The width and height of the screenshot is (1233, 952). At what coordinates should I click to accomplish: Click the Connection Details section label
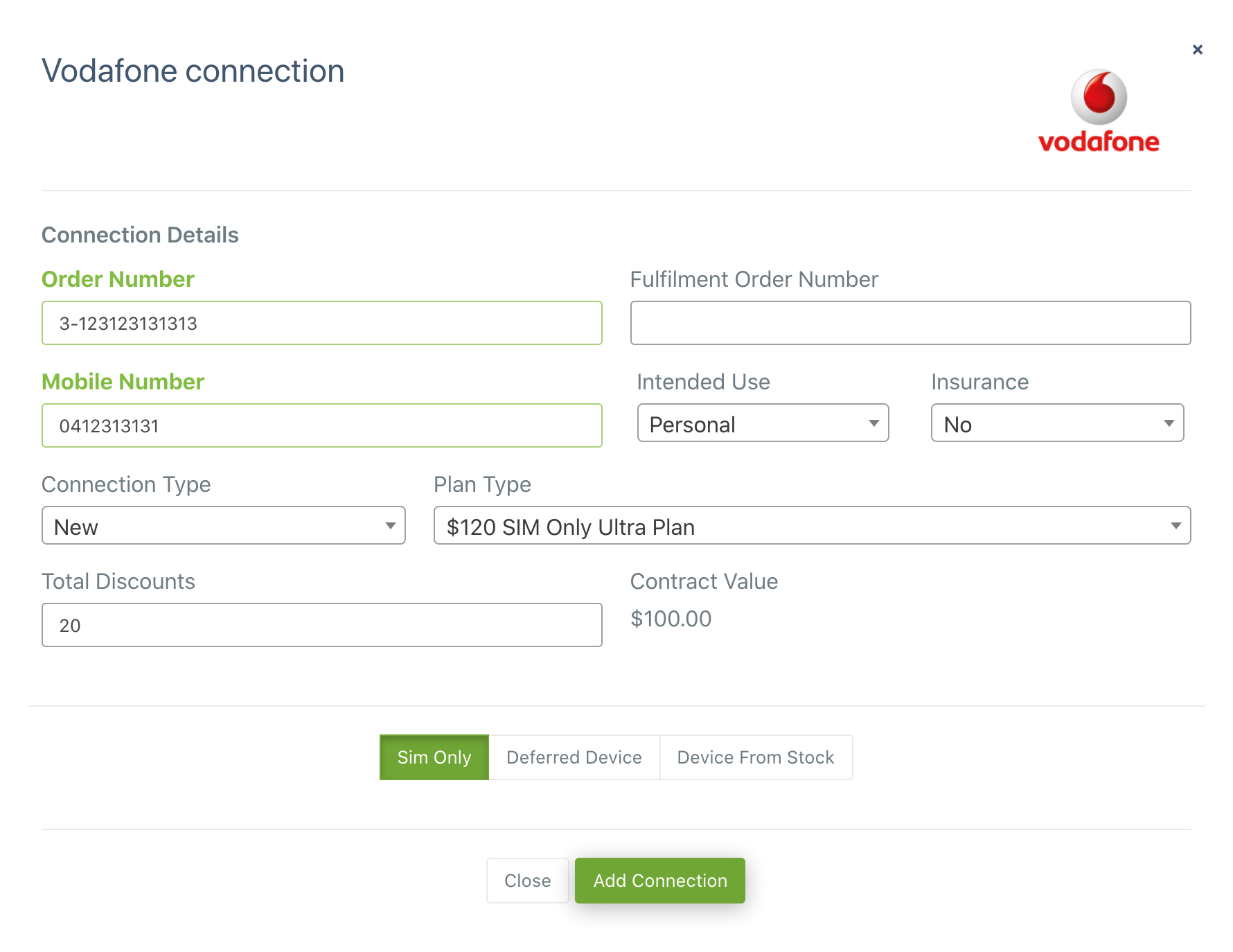(x=140, y=235)
